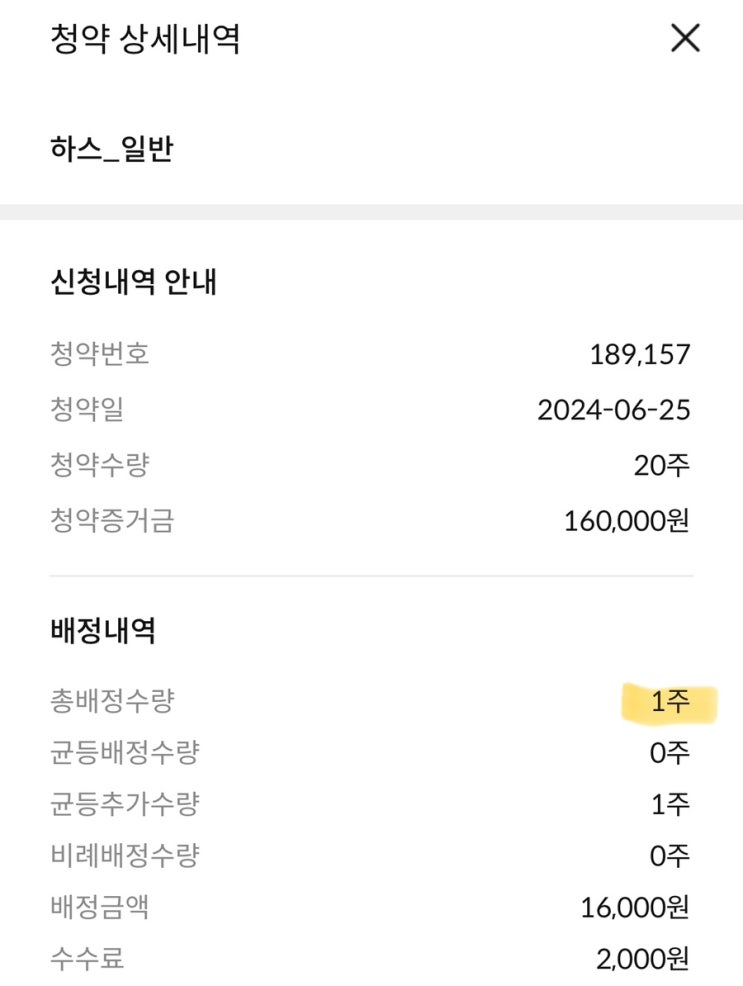This screenshot has height=986, width=743.
Task: Click the 청약 상세내역 title
Action: (145, 39)
